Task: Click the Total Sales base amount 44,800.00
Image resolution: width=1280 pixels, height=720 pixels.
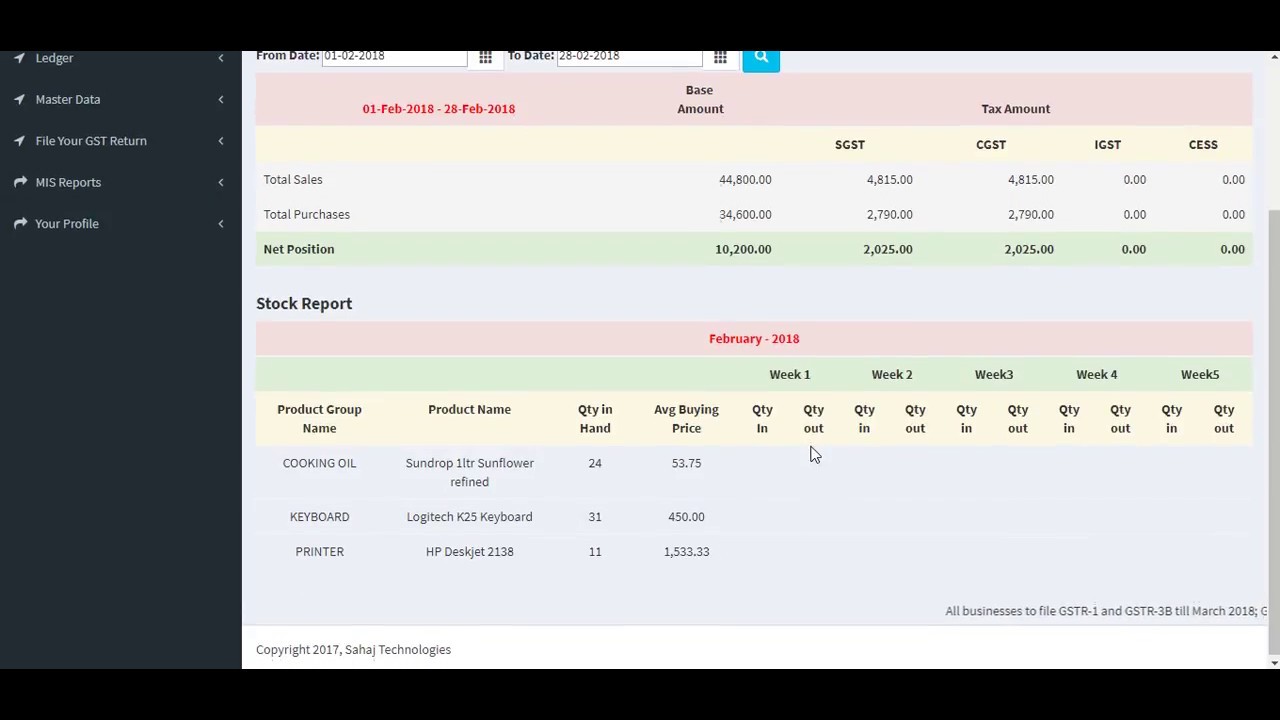Action: pyautogui.click(x=745, y=180)
